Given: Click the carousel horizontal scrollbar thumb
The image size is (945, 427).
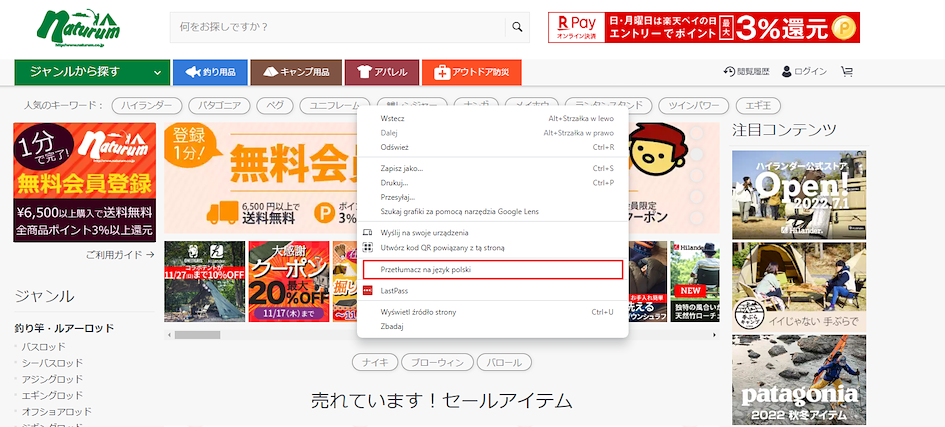Looking at the screenshot, I should pyautogui.click(x=197, y=335).
